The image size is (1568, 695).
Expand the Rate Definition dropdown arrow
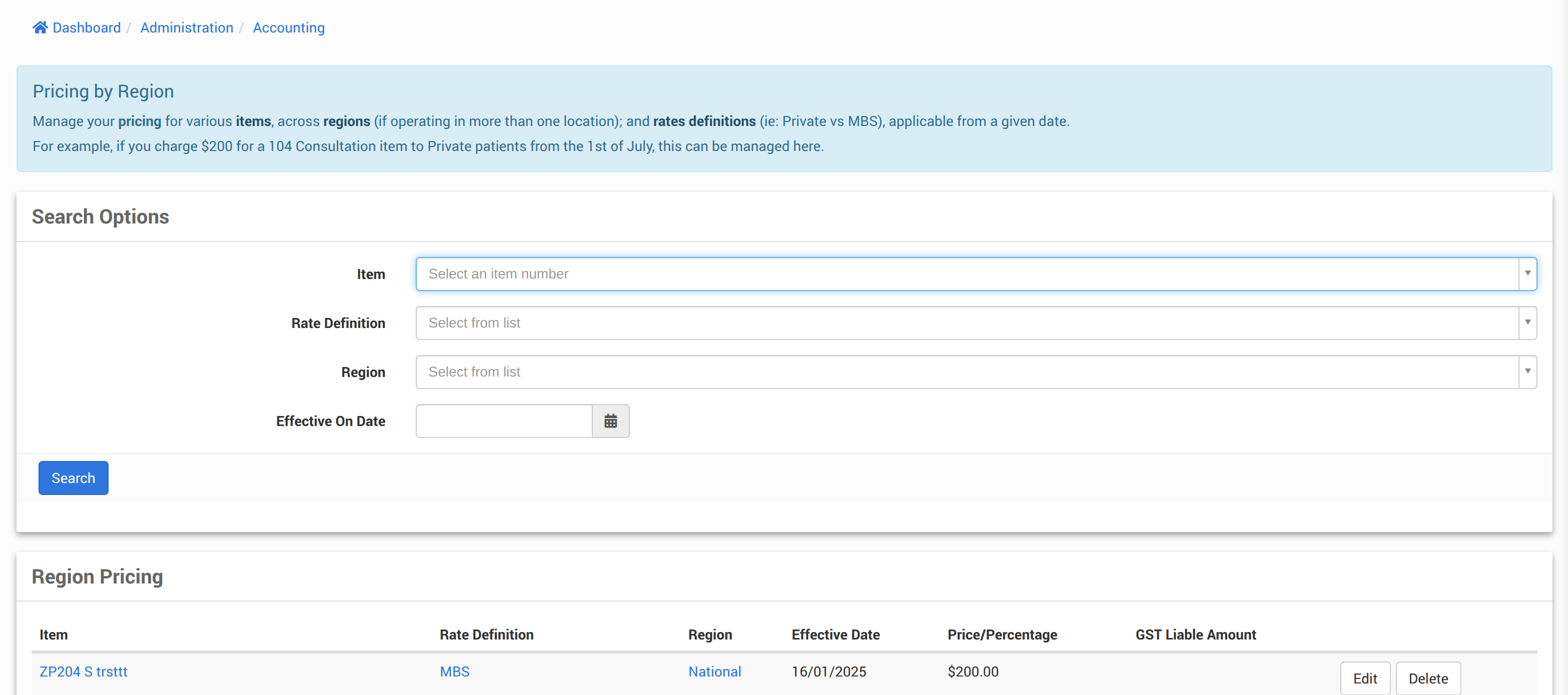click(1527, 323)
